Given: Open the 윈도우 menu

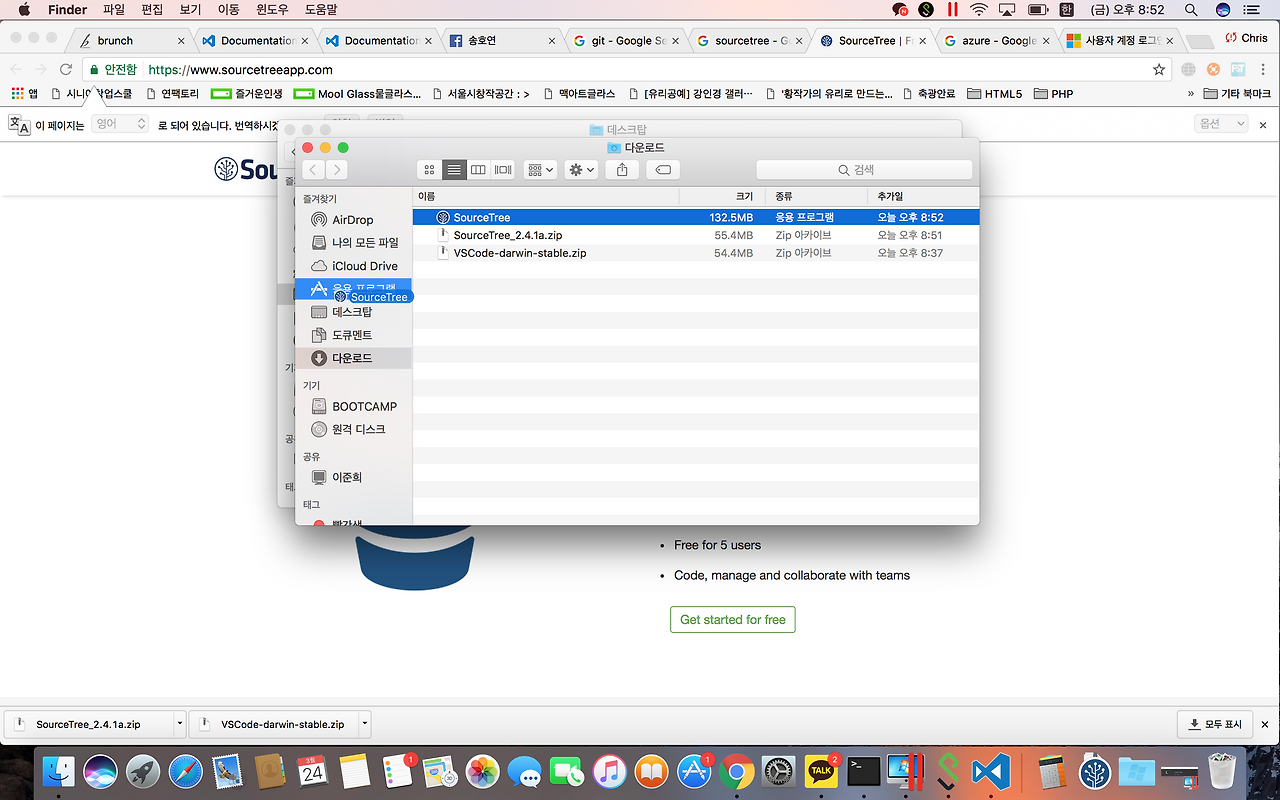Looking at the screenshot, I should [x=272, y=10].
